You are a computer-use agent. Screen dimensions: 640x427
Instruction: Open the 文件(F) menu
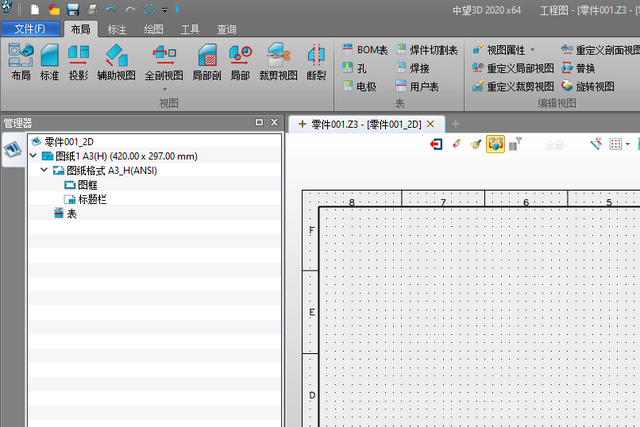(31, 29)
